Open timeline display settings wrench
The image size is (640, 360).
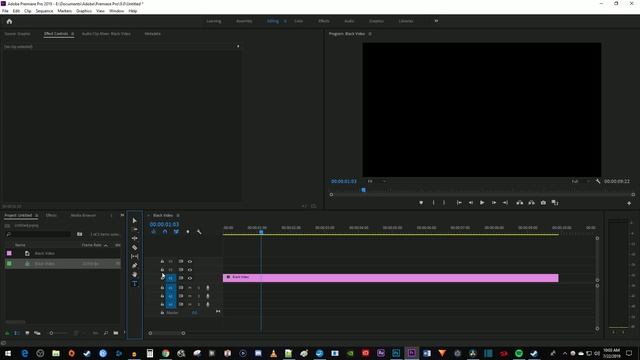(x=199, y=232)
